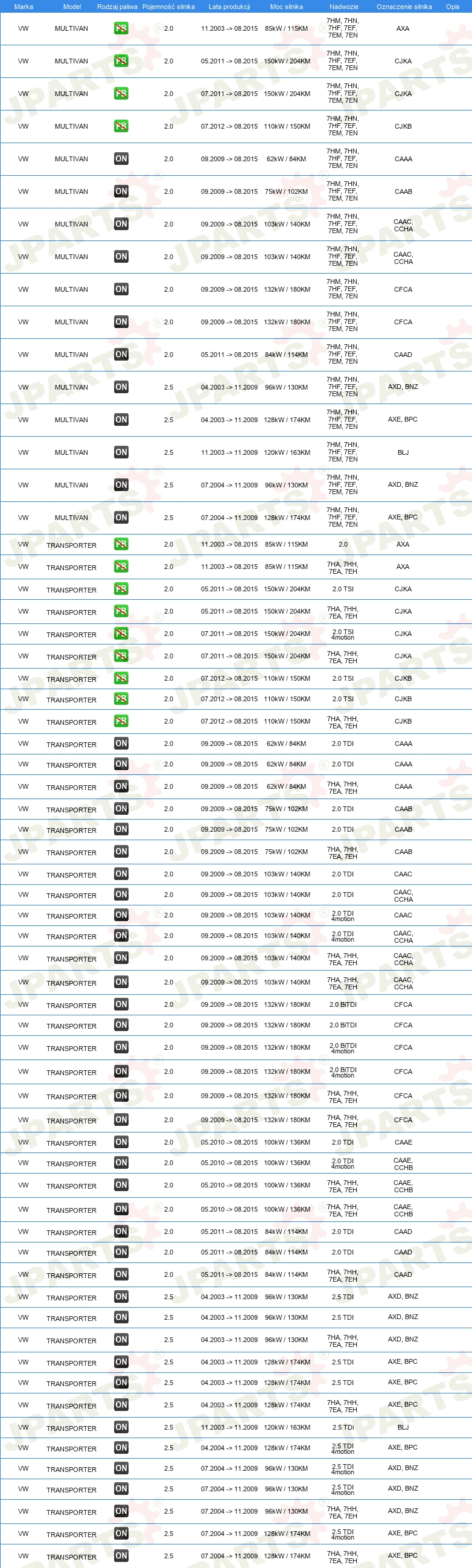
Task: Click PB icon in Transporter AXA 7HA body row
Action: click(121, 567)
